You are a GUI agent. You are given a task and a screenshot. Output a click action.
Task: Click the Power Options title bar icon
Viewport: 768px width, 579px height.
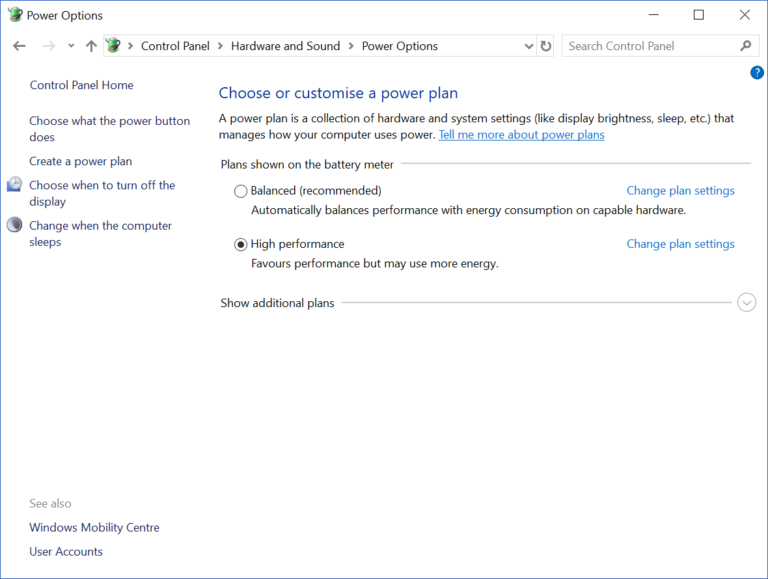pos(14,15)
